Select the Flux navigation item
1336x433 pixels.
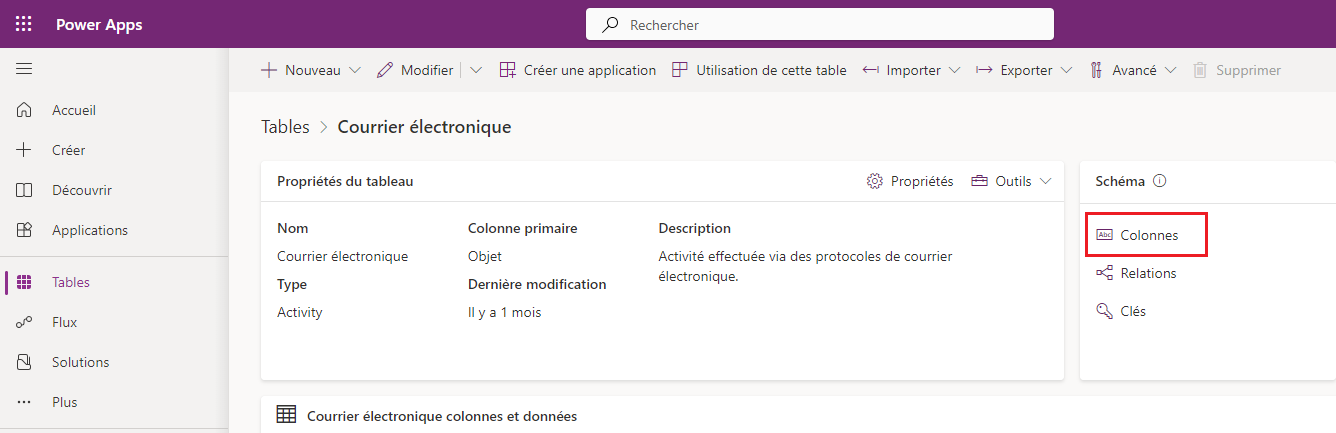pos(114,322)
